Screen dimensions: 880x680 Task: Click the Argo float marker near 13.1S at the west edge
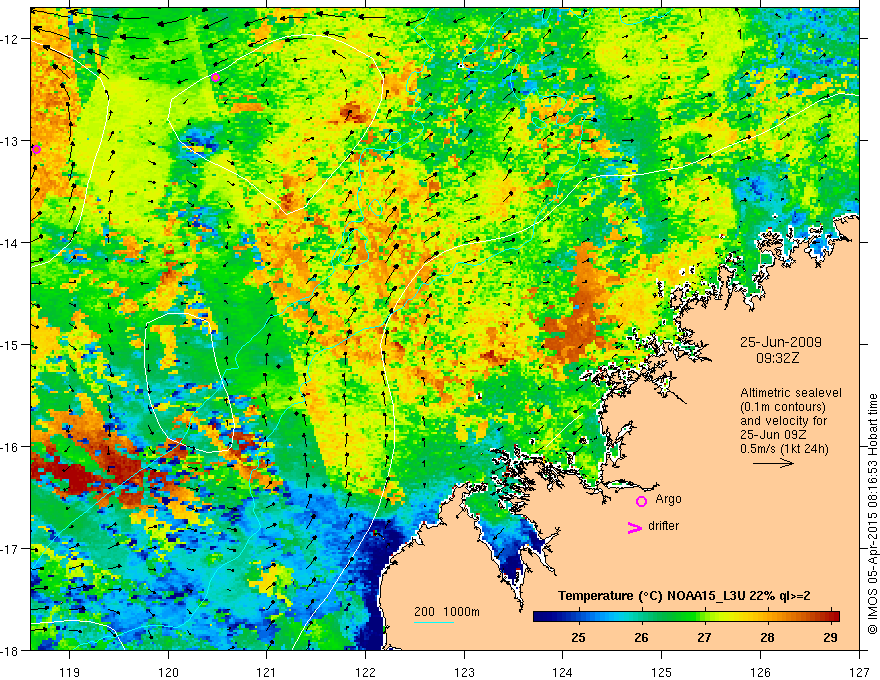click(x=36, y=149)
